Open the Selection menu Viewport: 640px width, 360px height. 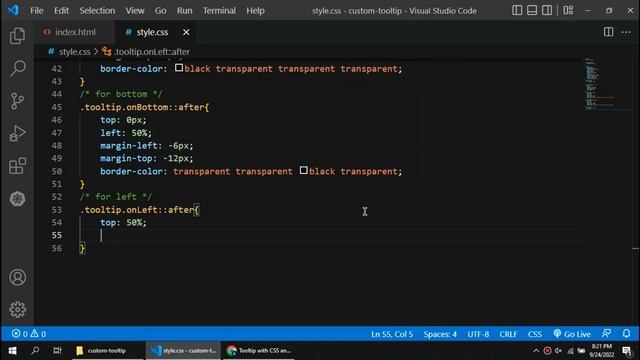(97, 11)
